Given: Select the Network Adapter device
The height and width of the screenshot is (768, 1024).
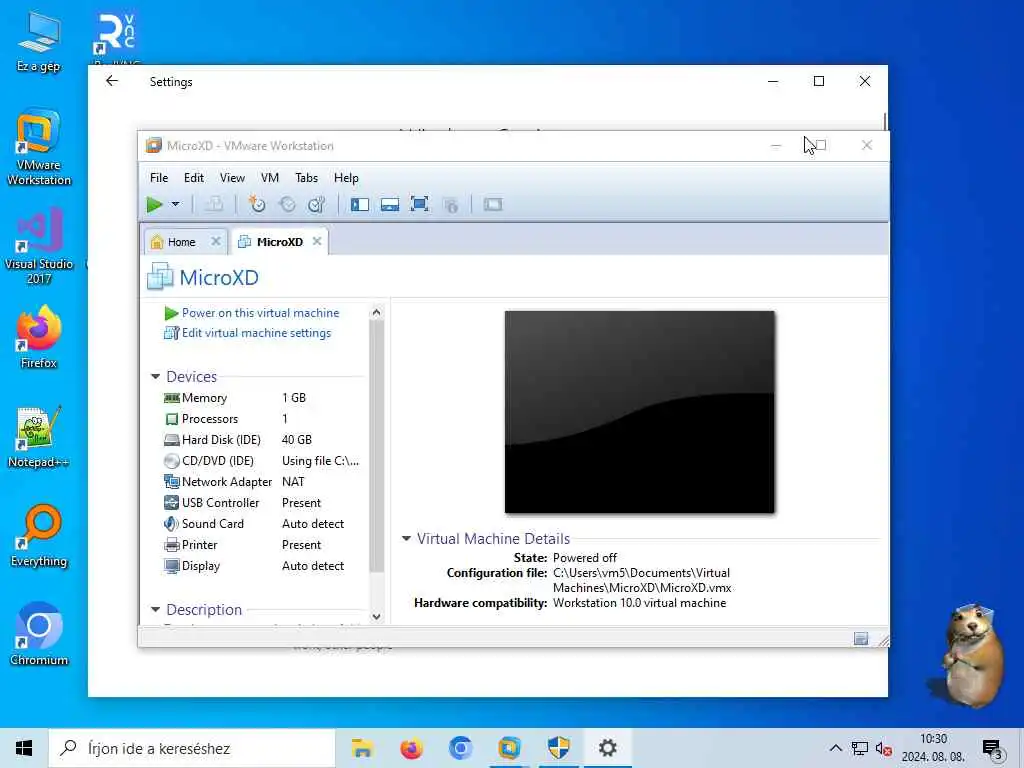Looking at the screenshot, I should (x=263, y=481).
